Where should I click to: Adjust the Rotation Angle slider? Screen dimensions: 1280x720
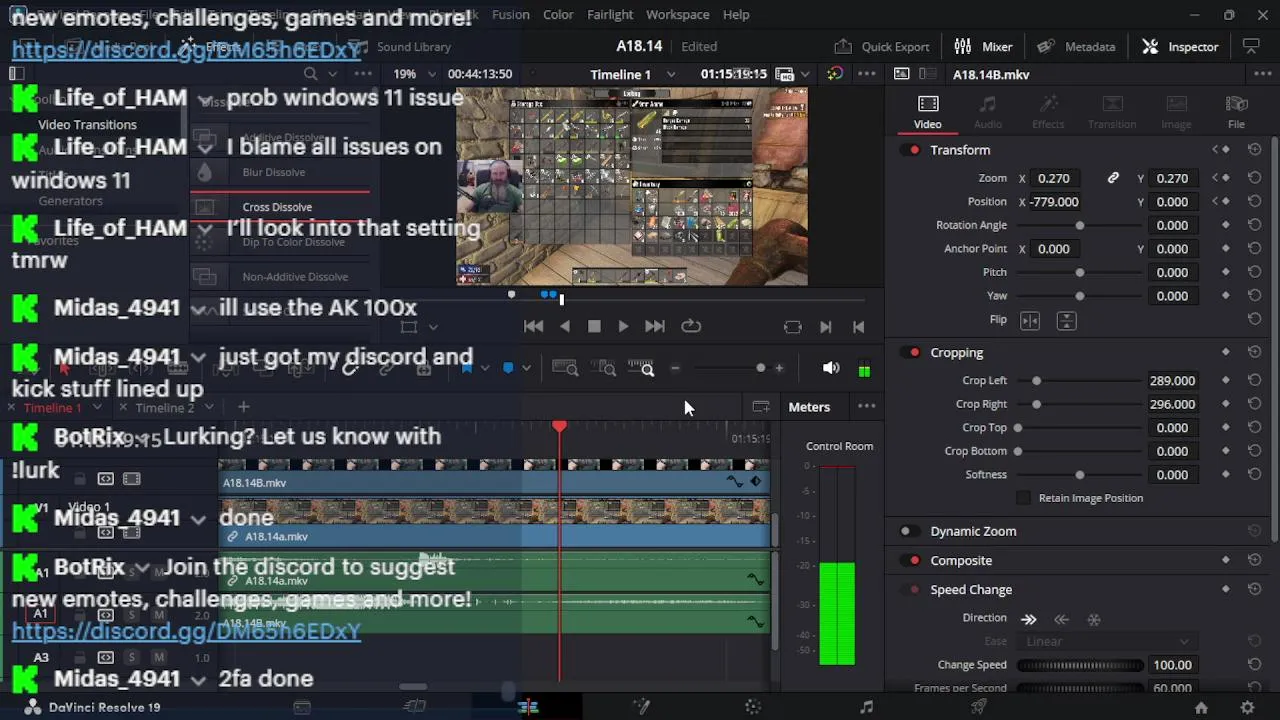1080,225
